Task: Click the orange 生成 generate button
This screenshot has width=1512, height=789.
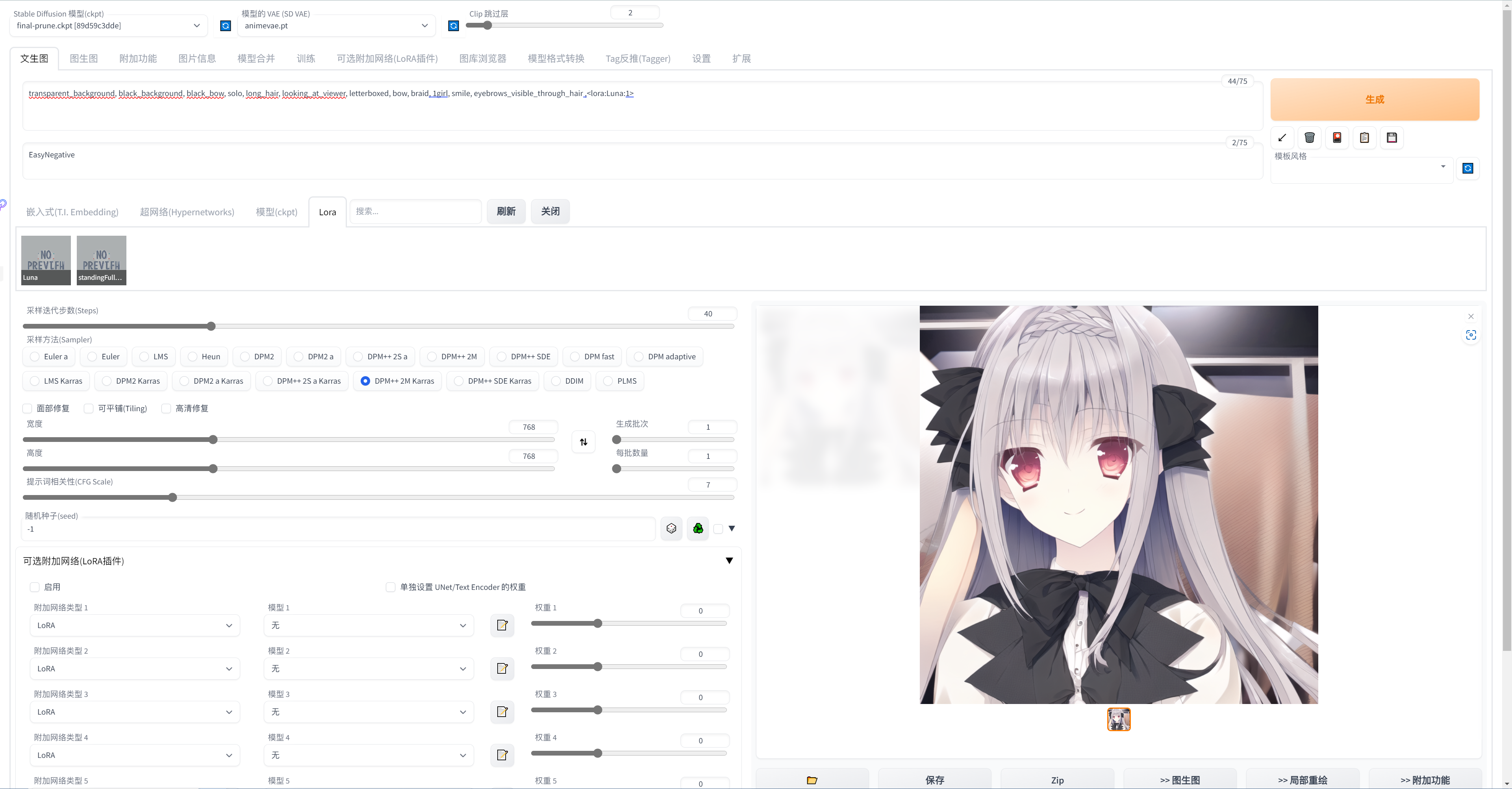Action: click(1375, 100)
